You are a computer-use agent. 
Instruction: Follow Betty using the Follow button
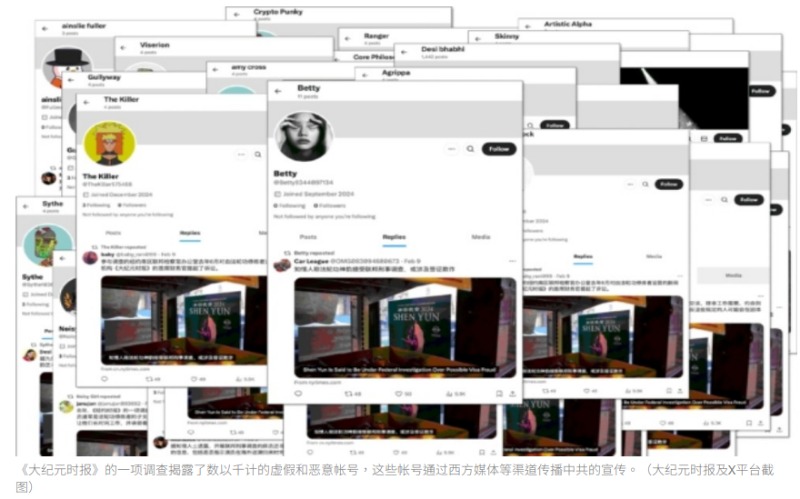pos(498,149)
